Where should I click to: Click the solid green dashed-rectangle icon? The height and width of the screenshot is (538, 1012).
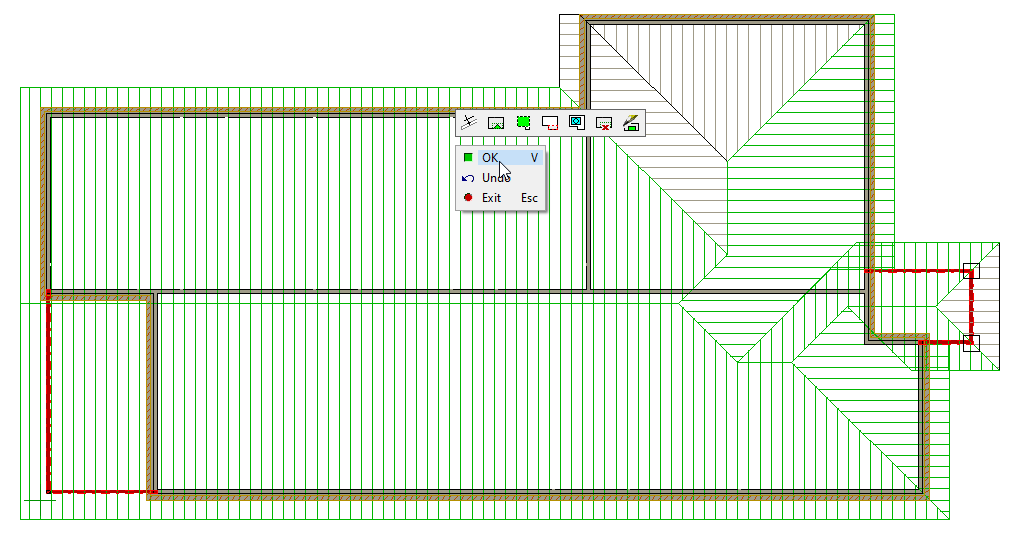pyautogui.click(x=522, y=122)
